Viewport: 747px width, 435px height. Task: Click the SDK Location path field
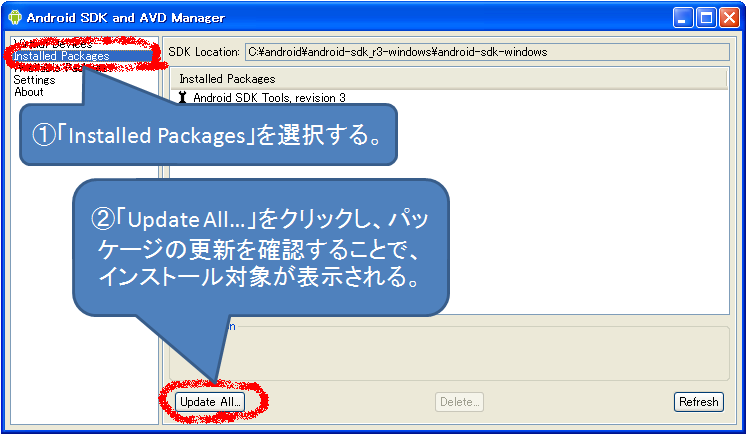click(487, 52)
